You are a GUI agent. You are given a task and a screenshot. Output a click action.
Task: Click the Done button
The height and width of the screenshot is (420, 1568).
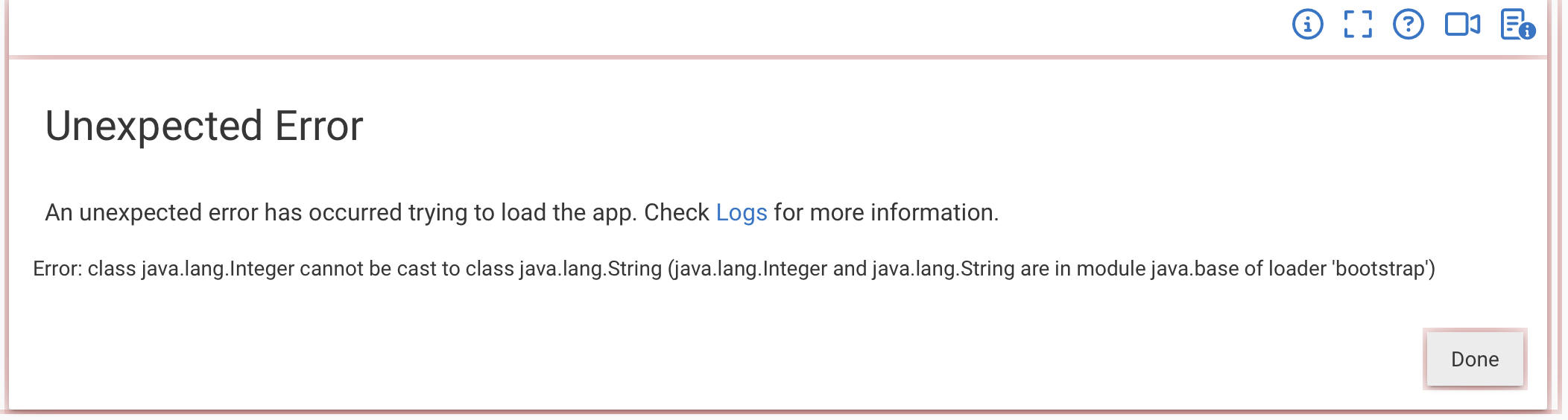[1475, 359]
